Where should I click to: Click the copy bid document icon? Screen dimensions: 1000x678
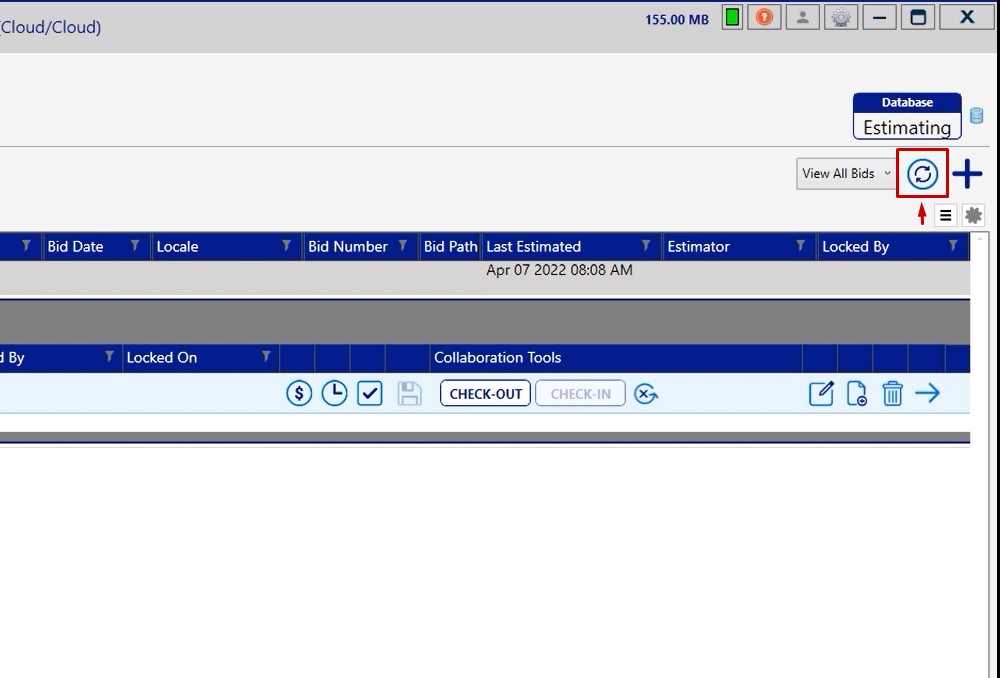(x=857, y=394)
